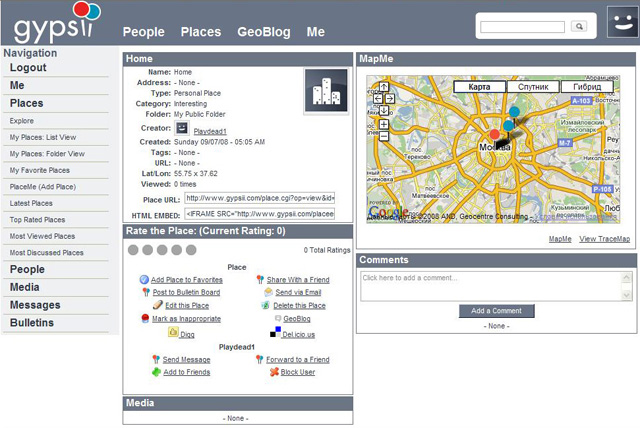Select the Карта map view
Viewport: 640px width, 428px height.
(479, 87)
